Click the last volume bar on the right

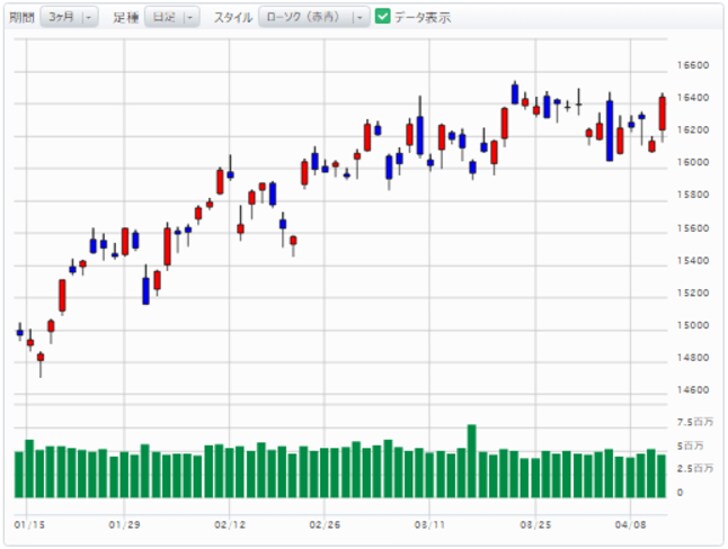coord(661,476)
